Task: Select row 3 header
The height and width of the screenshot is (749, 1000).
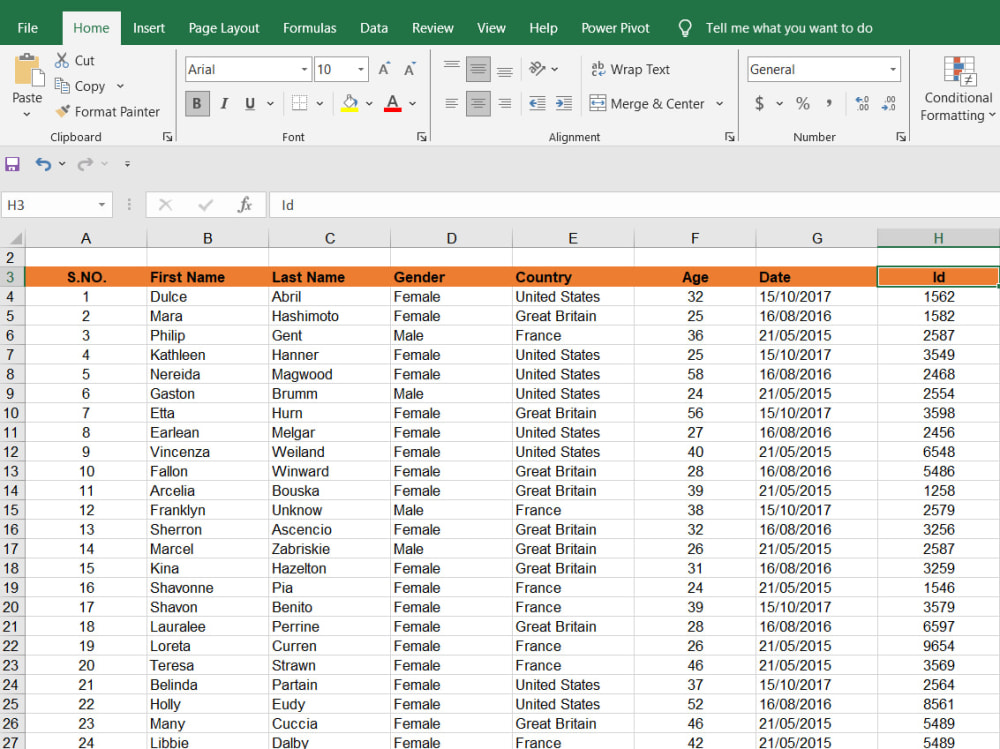Action: click(x=11, y=277)
